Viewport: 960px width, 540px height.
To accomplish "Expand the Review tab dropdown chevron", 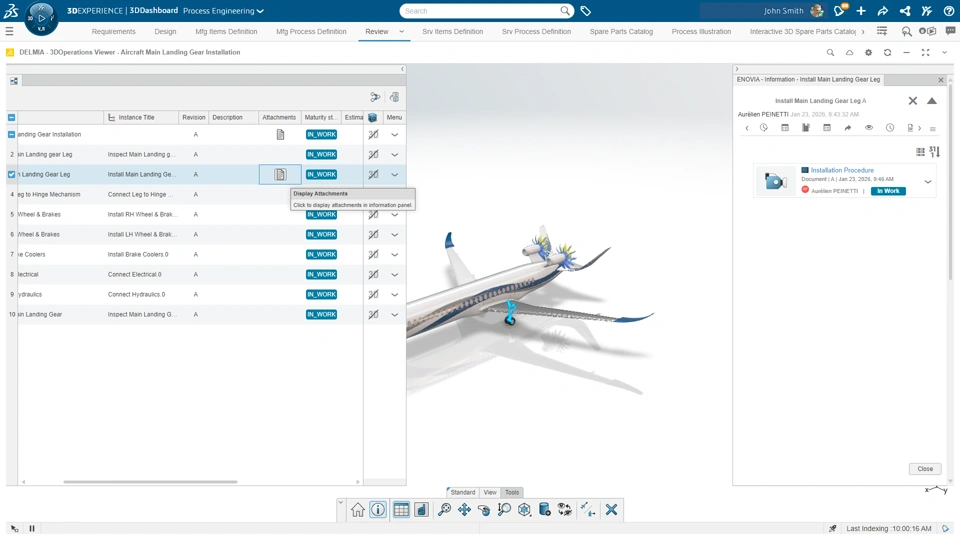I will pos(402,31).
